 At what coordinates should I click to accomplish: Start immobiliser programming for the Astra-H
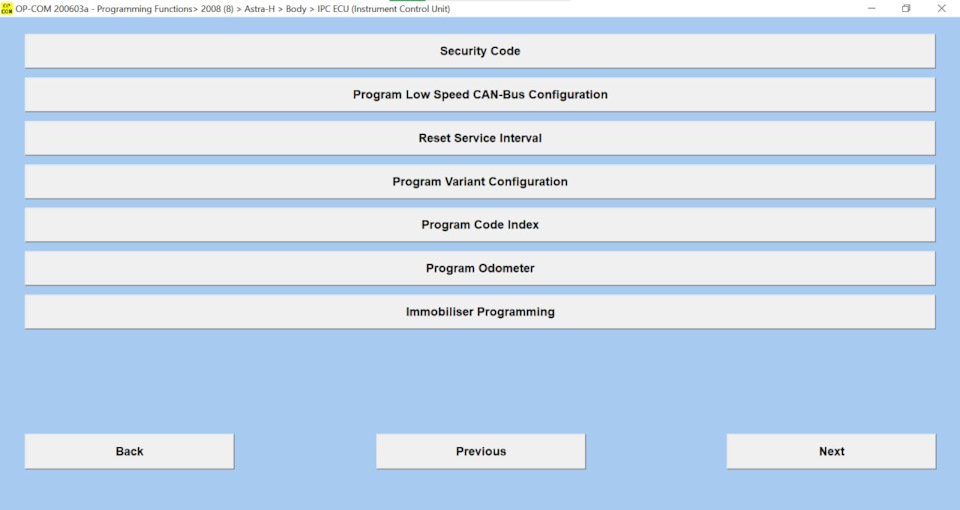[x=480, y=312]
